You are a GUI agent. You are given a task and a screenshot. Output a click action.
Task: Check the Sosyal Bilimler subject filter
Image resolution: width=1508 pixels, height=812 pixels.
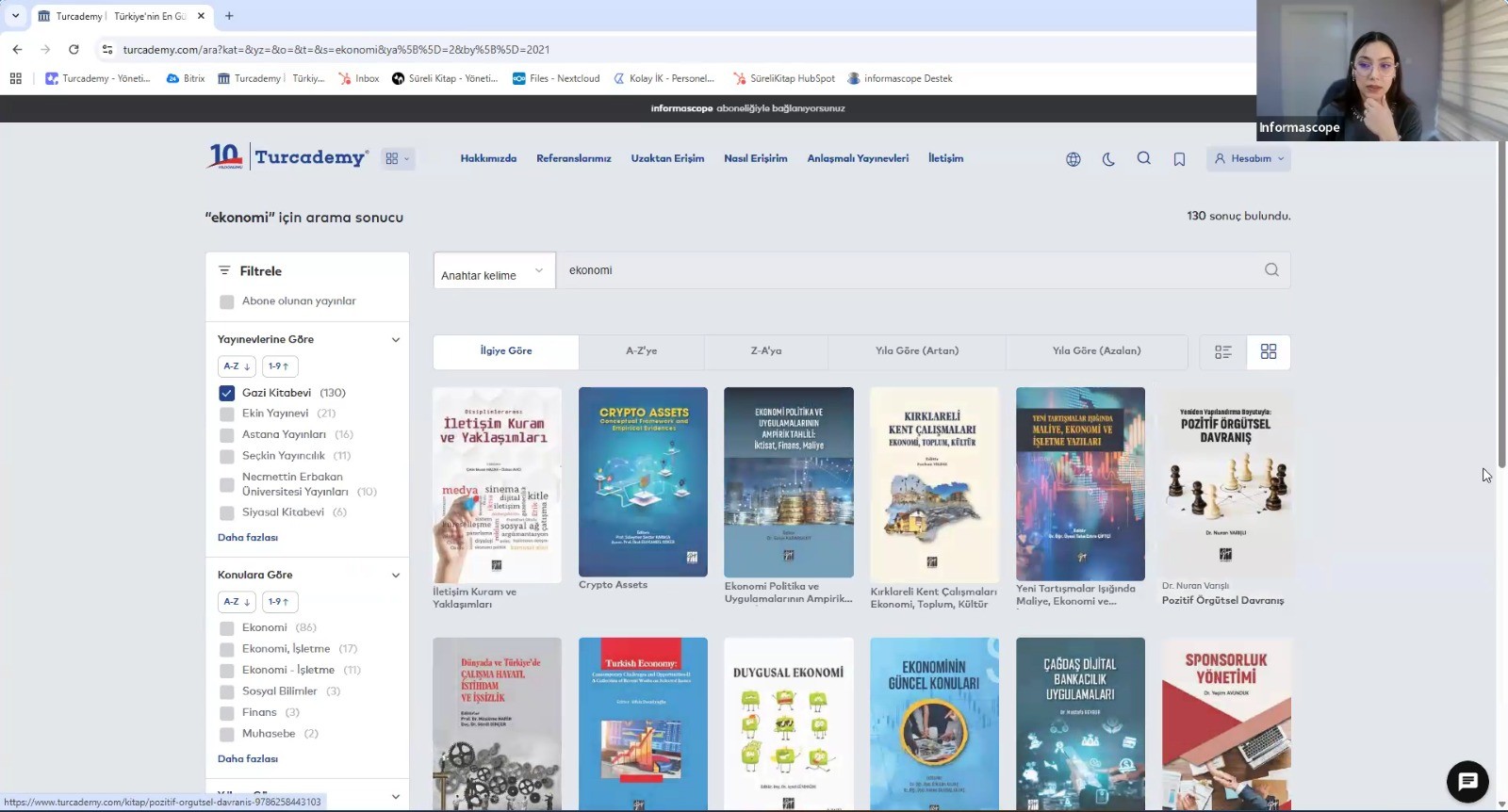point(226,691)
